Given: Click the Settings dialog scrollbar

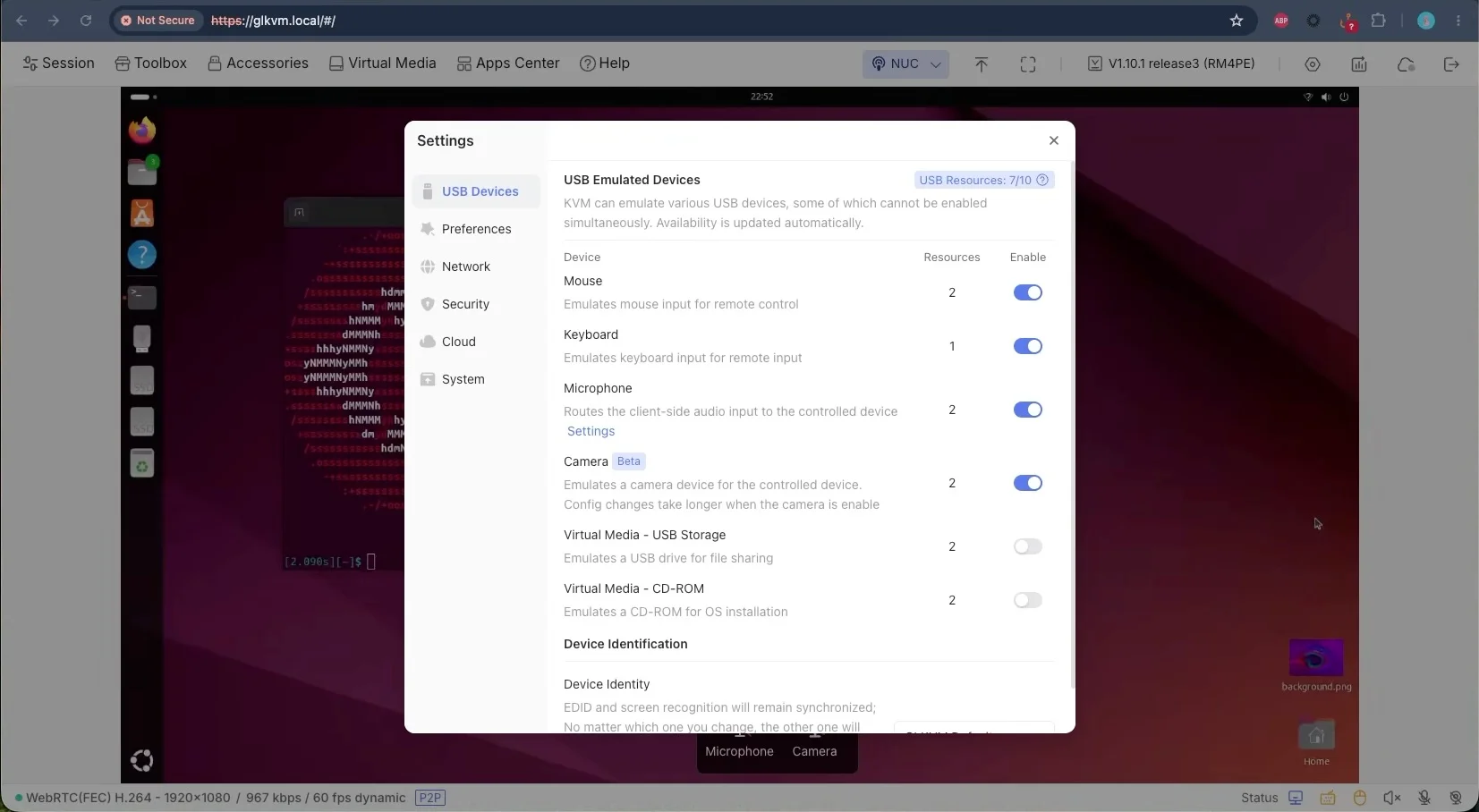Looking at the screenshot, I should [x=1072, y=426].
